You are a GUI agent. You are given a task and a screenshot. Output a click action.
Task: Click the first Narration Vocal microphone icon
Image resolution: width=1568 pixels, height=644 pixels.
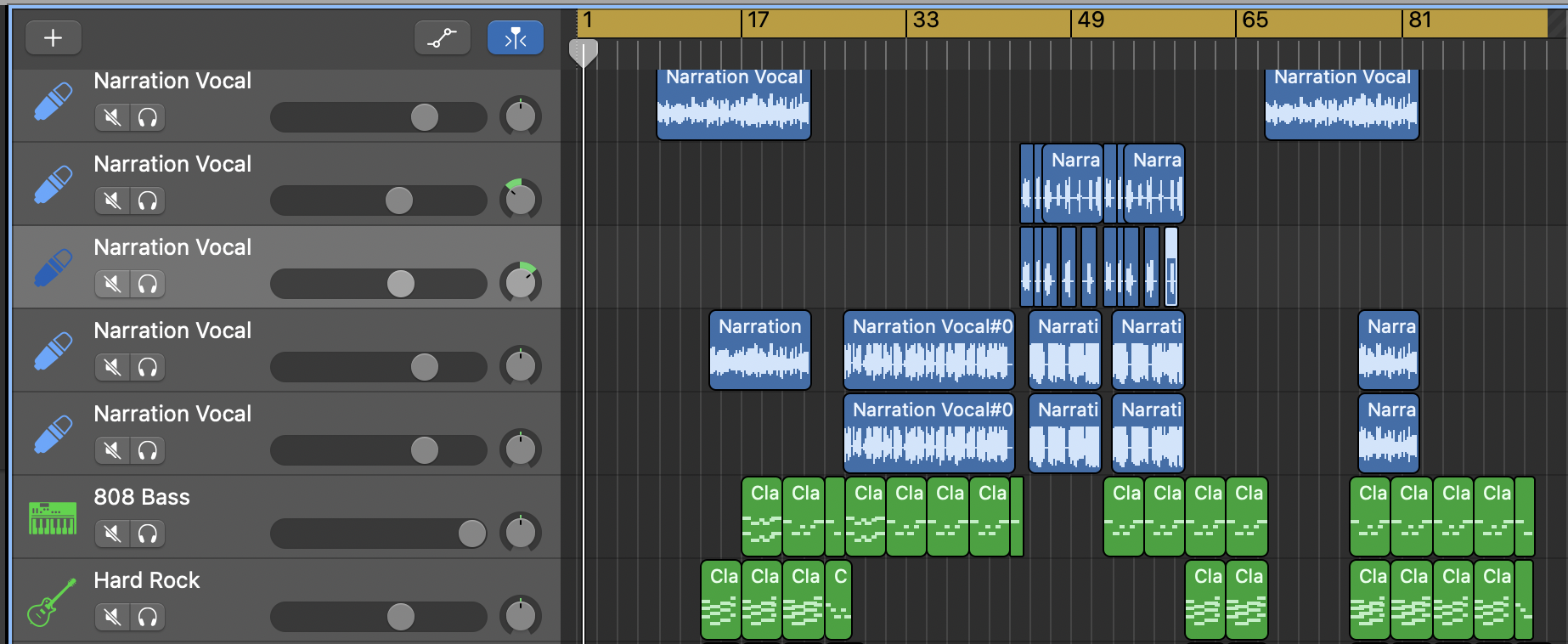point(53,102)
